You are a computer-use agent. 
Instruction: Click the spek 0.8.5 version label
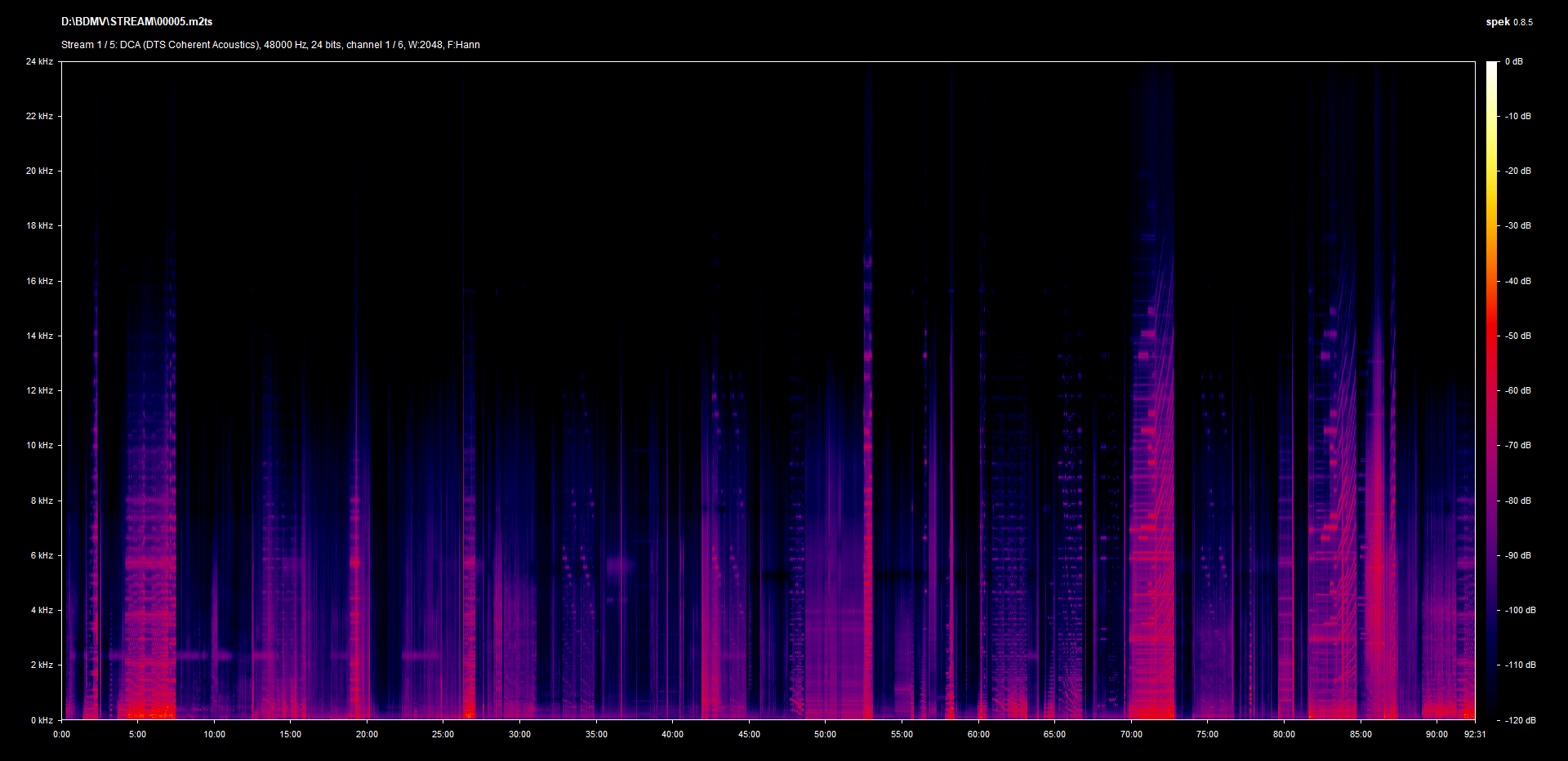(1508, 22)
